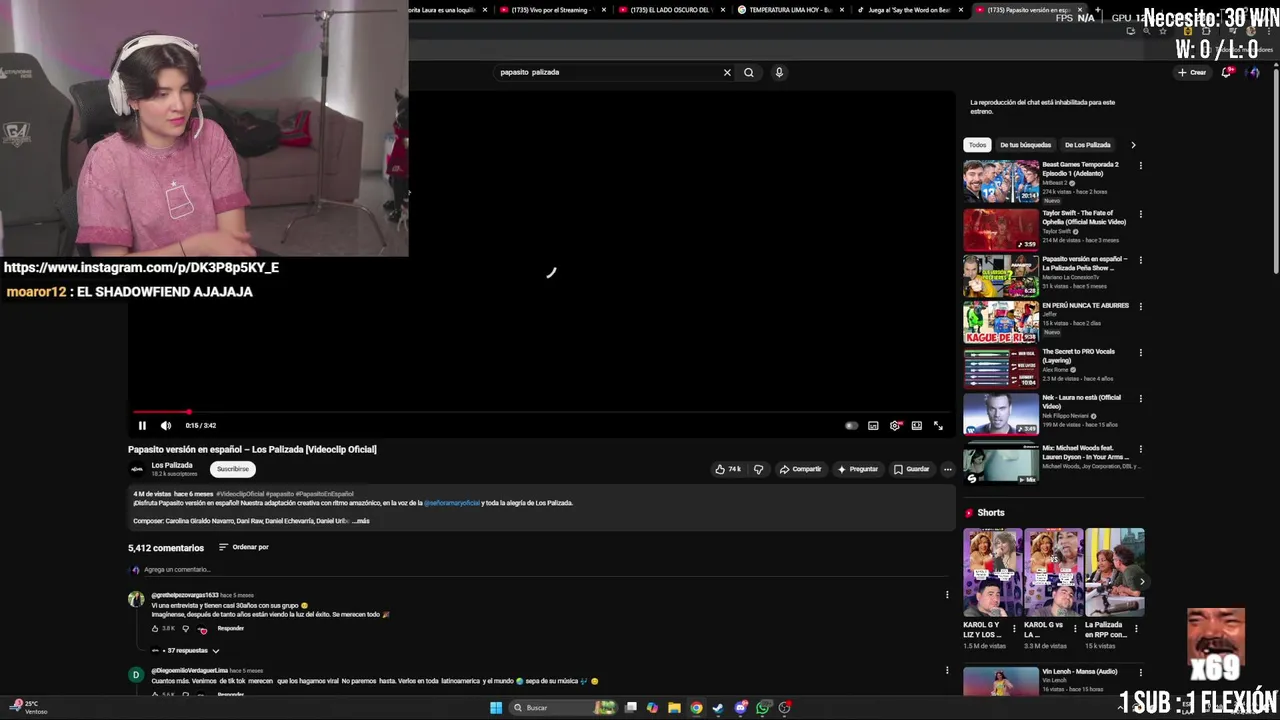The height and width of the screenshot is (720, 1280).
Task: Reply to first comment via Responder
Action: [230, 629]
